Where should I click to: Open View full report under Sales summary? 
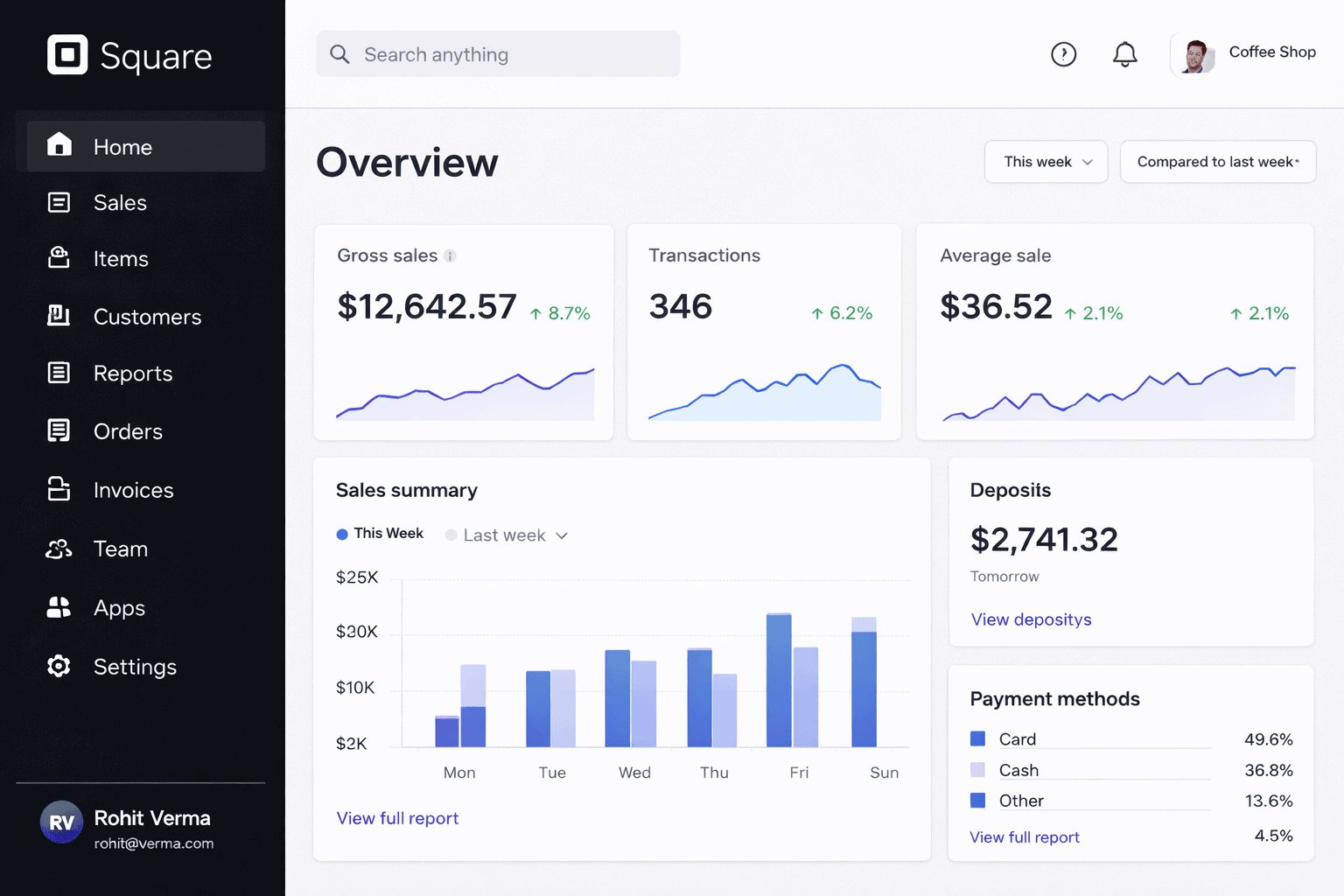397,818
